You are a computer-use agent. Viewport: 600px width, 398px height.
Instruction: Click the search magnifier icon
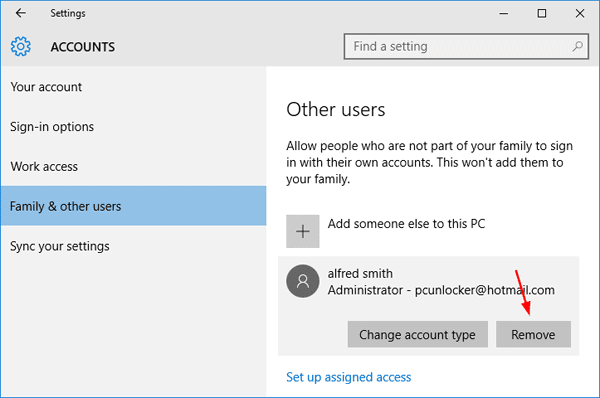point(577,46)
